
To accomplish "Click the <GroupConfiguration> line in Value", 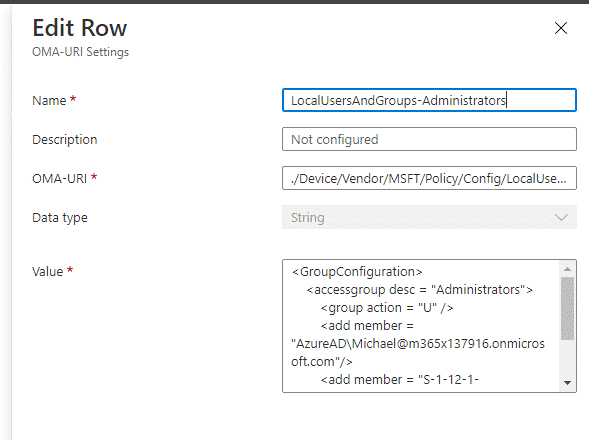I will (x=357, y=271).
